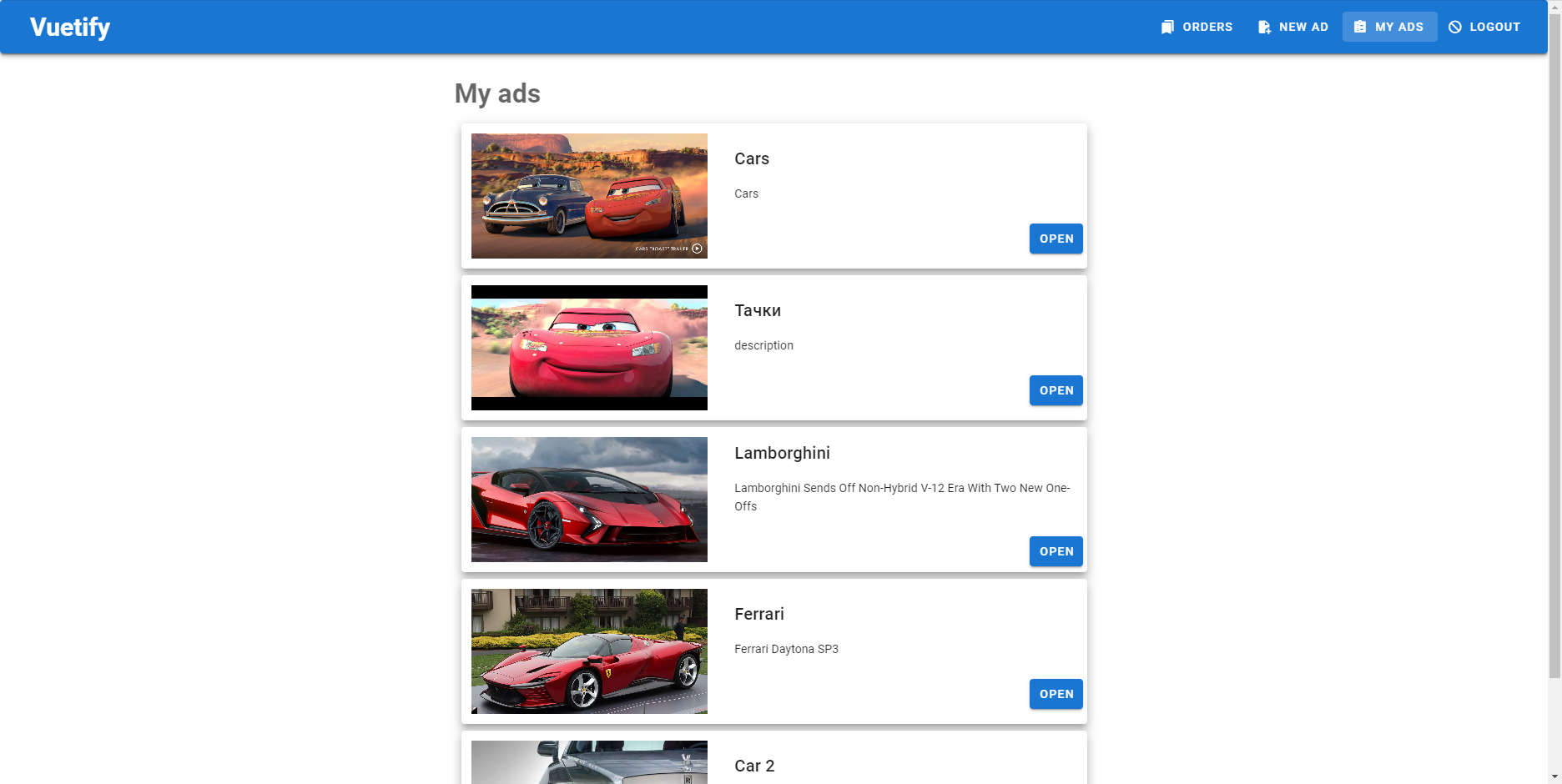Image resolution: width=1562 pixels, height=784 pixels.
Task: Click the Lamborghini Sends Off description
Action: (x=902, y=497)
